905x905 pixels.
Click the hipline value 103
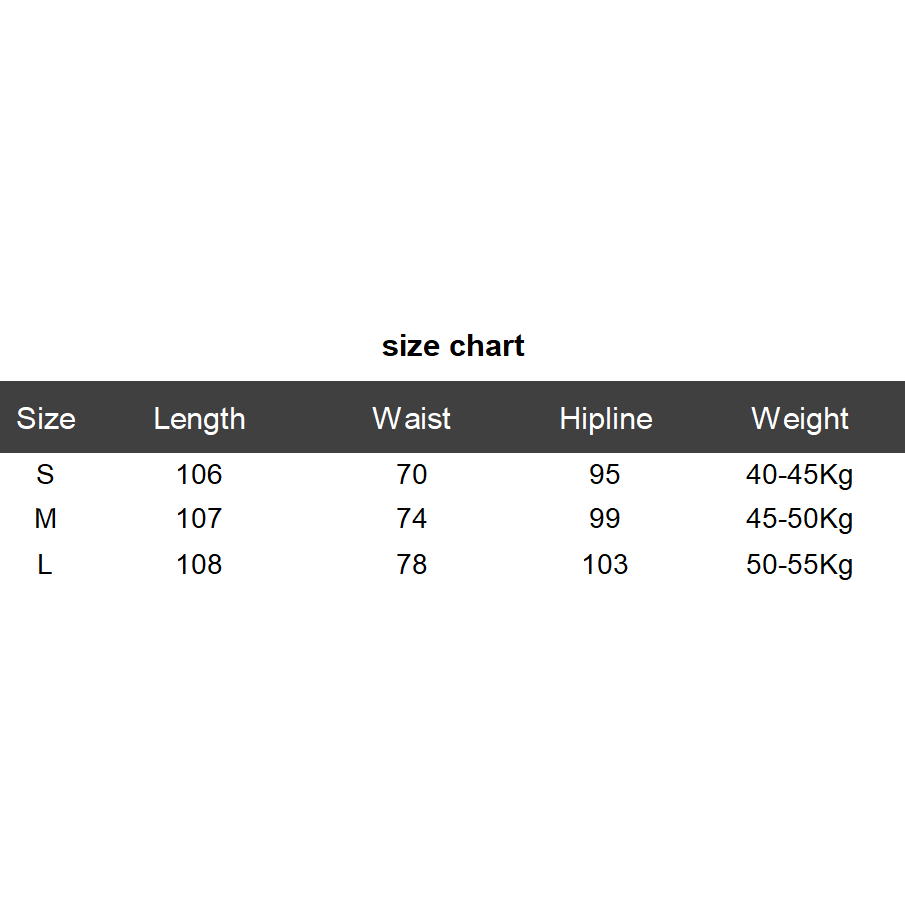point(605,565)
